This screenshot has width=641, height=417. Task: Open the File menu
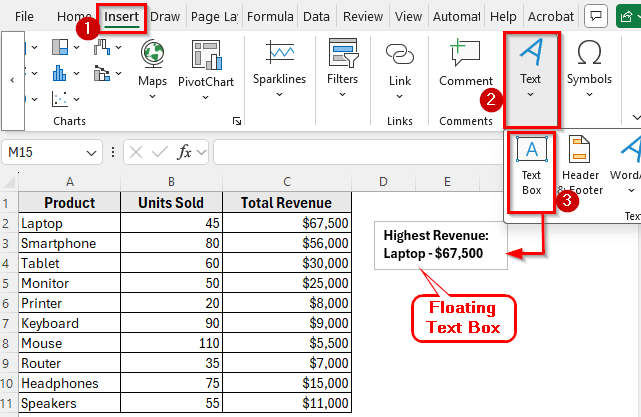[25, 17]
